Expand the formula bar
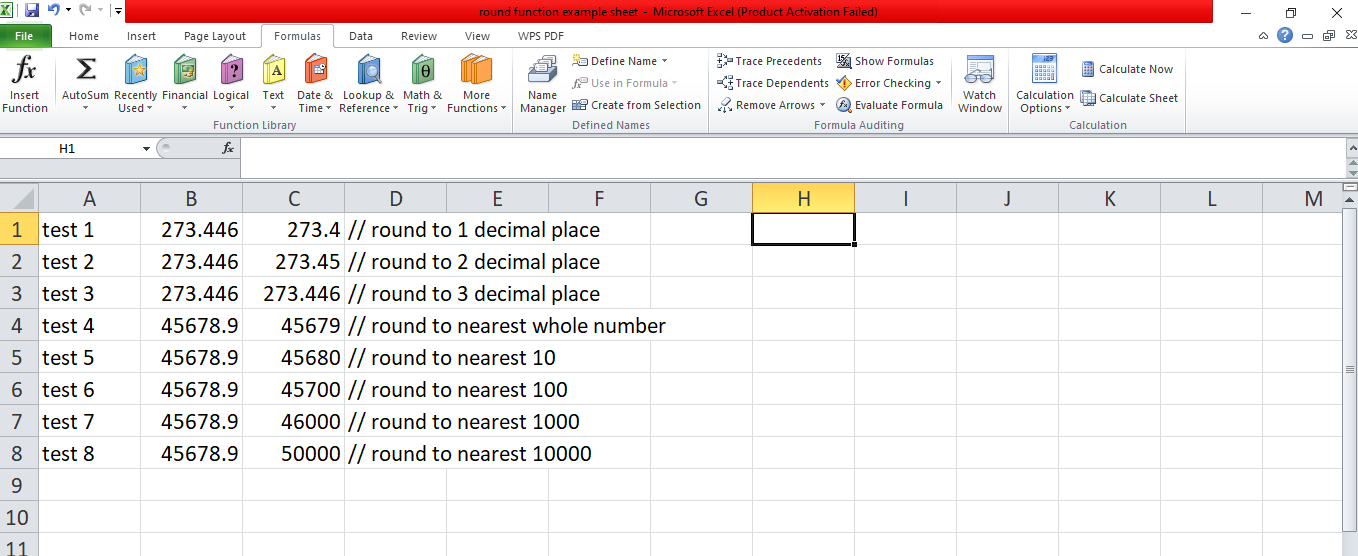 coord(1350,148)
